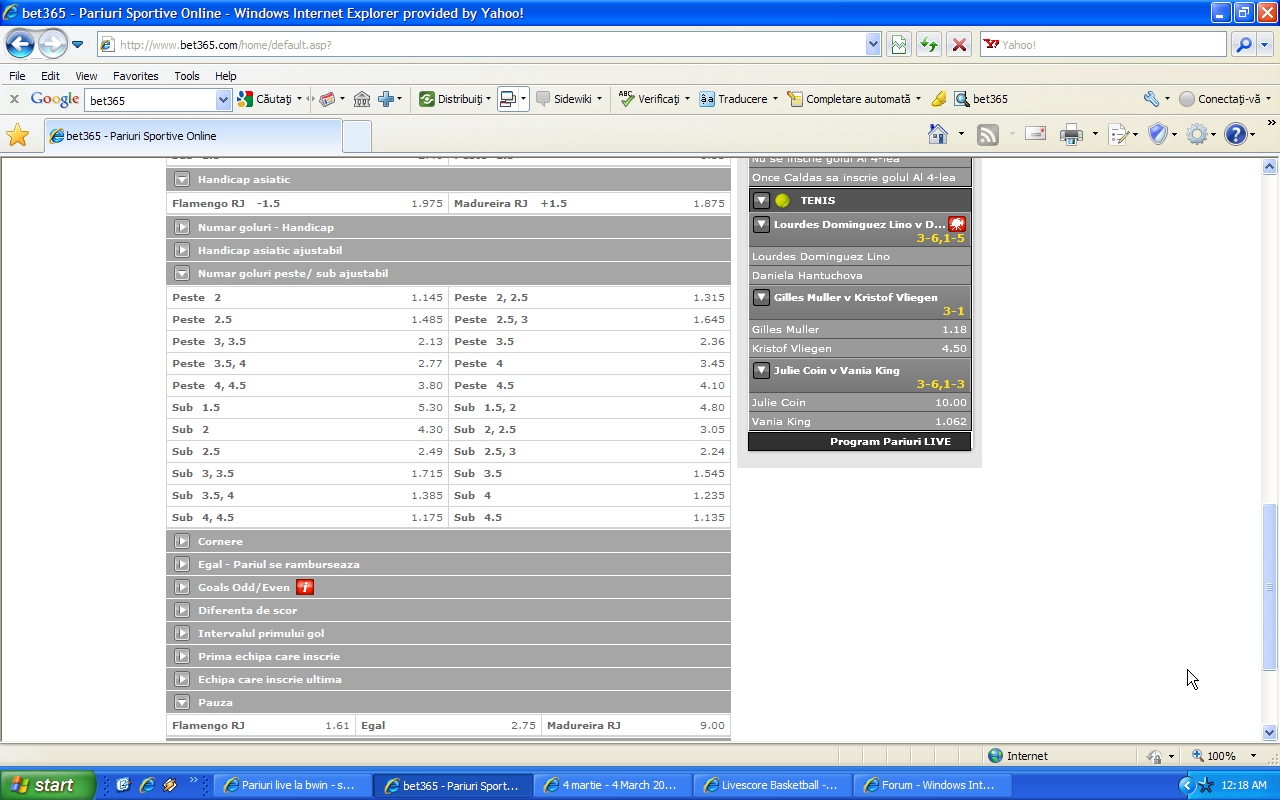Collapse the TENIS live section
Screen dimensions: 1280x800
pyautogui.click(x=761, y=200)
